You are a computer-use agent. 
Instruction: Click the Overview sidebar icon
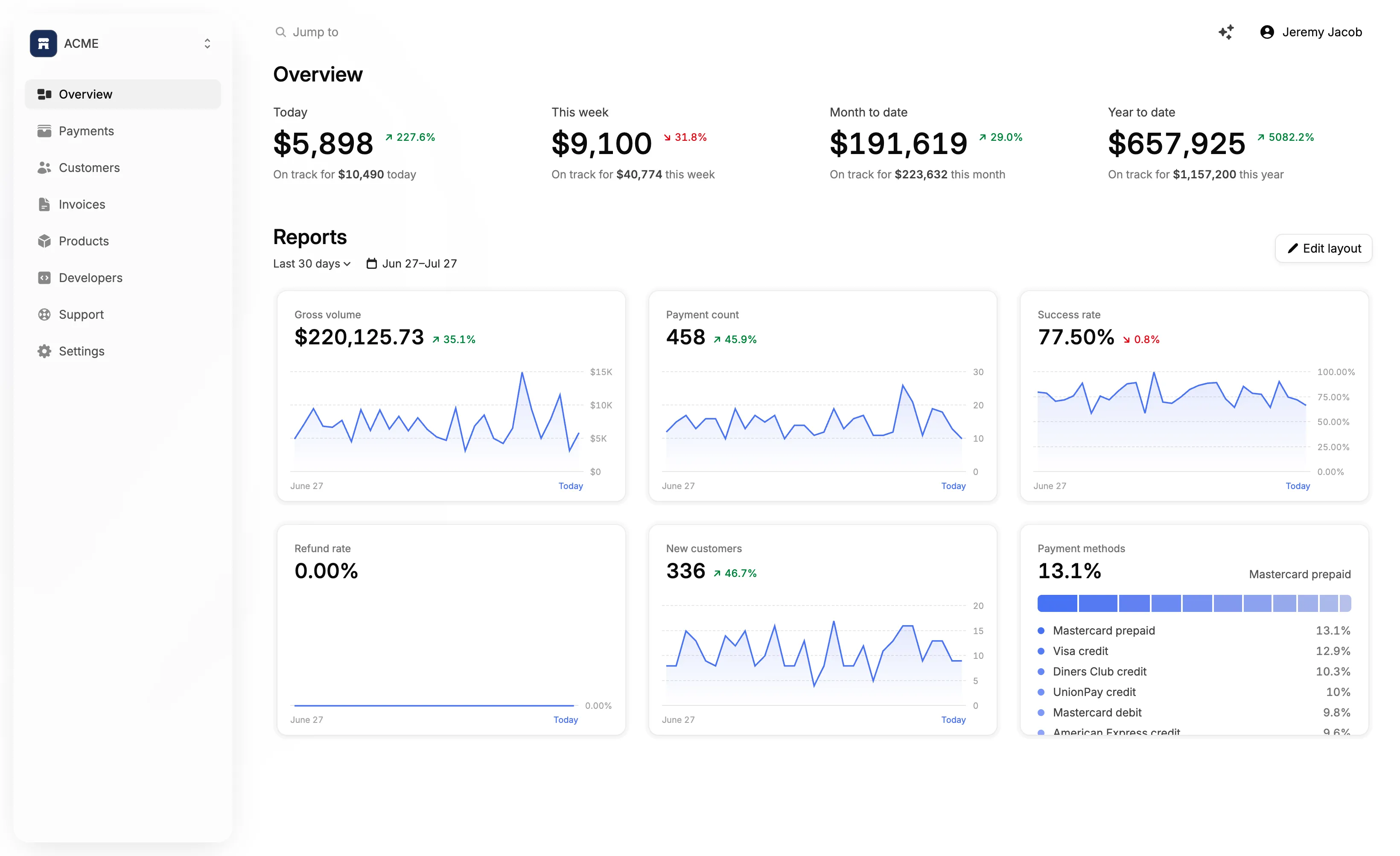(44, 94)
